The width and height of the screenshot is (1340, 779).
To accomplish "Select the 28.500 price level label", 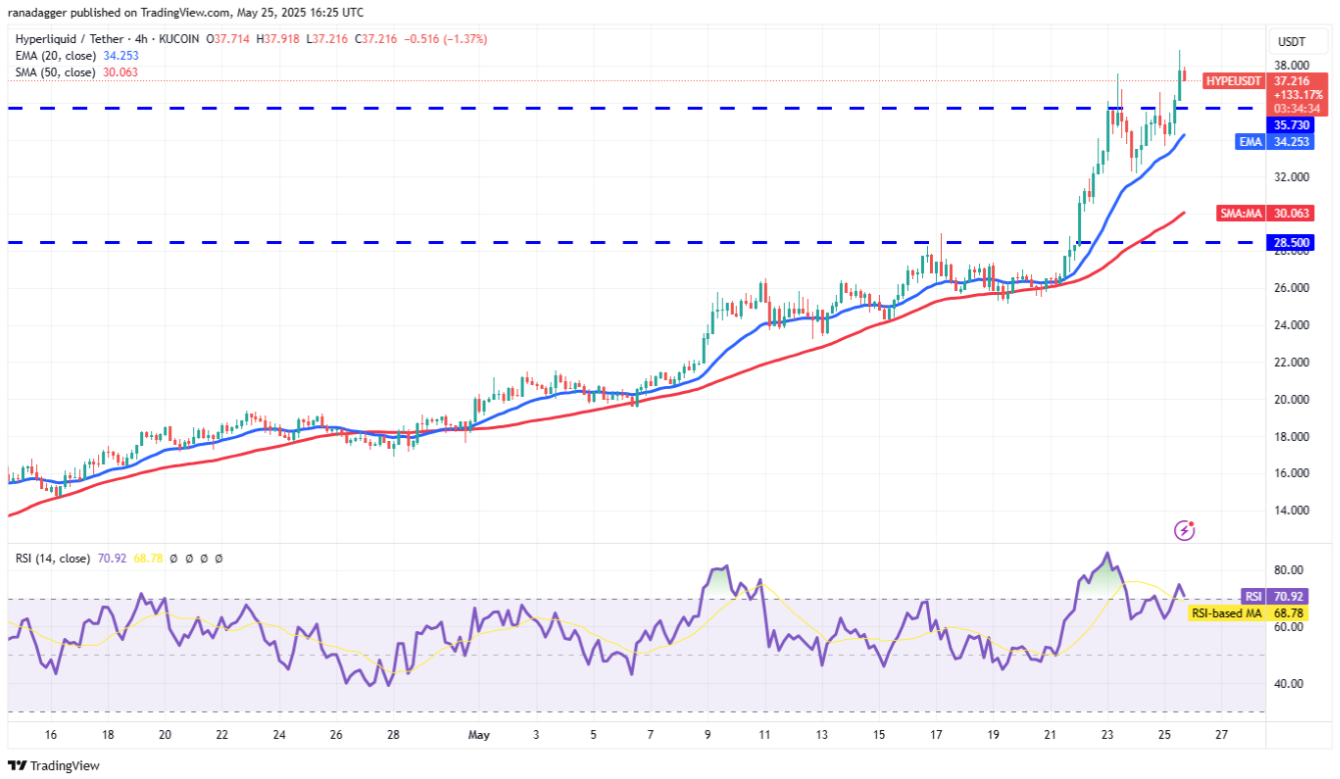I will (x=1290, y=243).
